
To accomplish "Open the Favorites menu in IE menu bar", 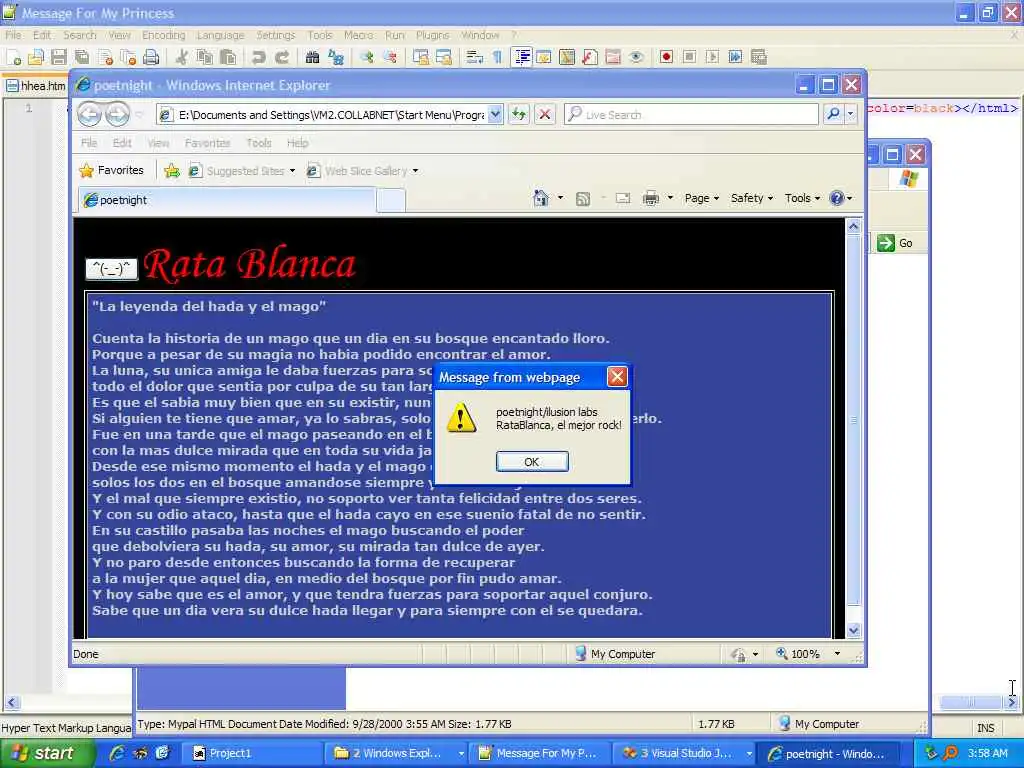I will (207, 143).
